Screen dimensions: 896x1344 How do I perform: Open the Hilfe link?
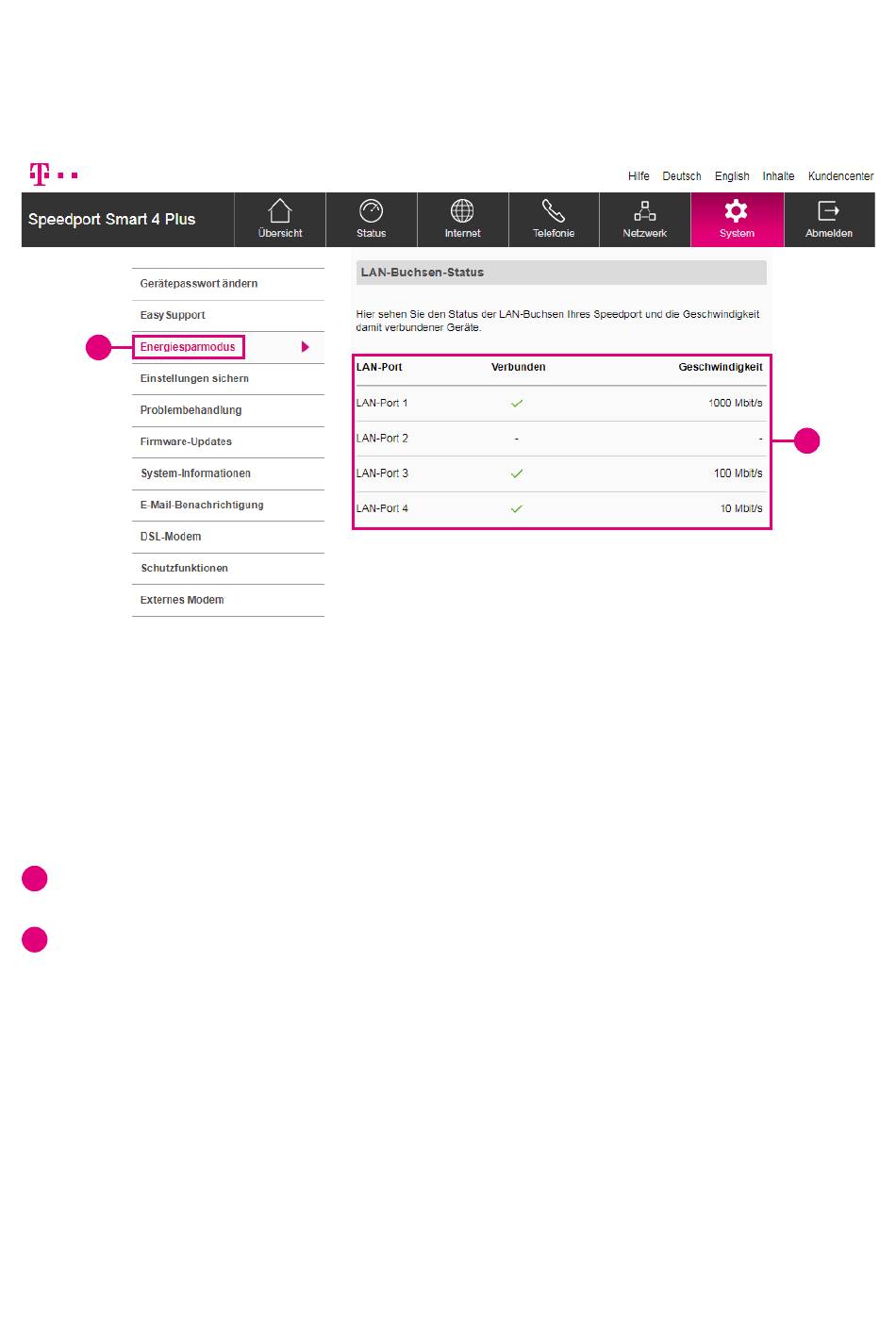click(639, 176)
